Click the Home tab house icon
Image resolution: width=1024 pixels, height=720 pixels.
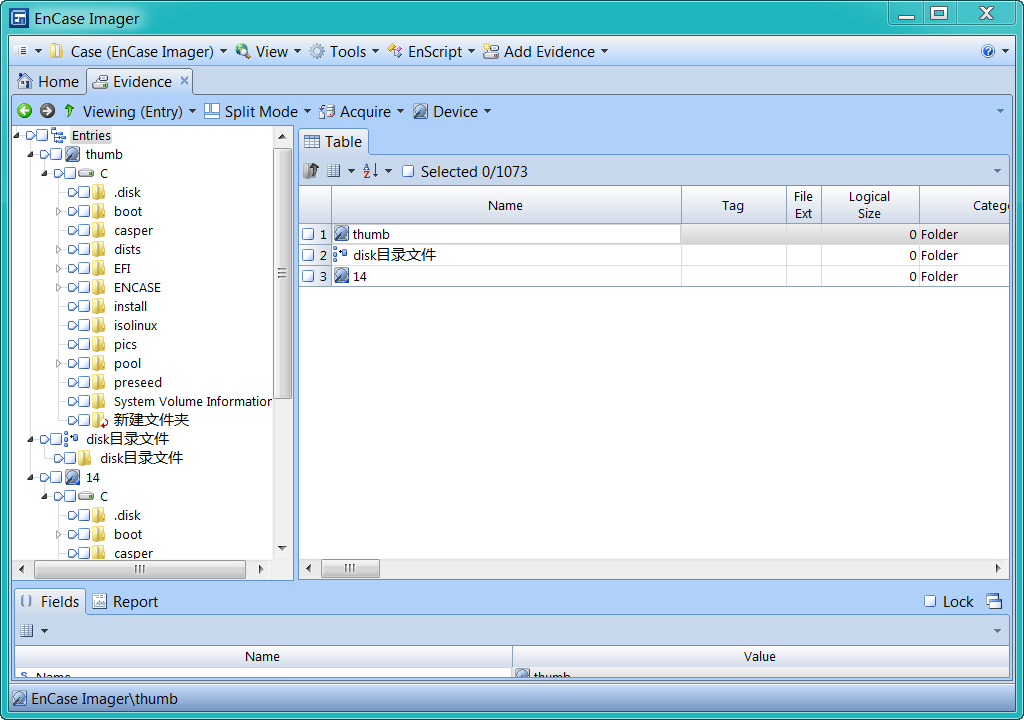(25, 82)
